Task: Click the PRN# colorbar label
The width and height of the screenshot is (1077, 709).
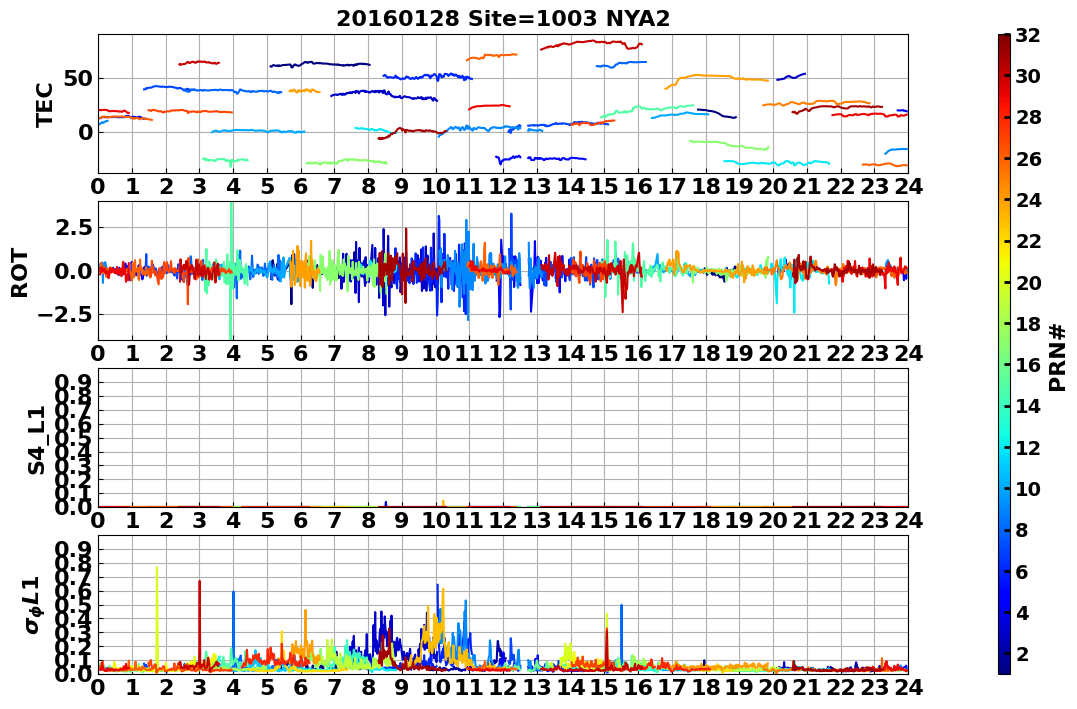Action: coord(1058,359)
